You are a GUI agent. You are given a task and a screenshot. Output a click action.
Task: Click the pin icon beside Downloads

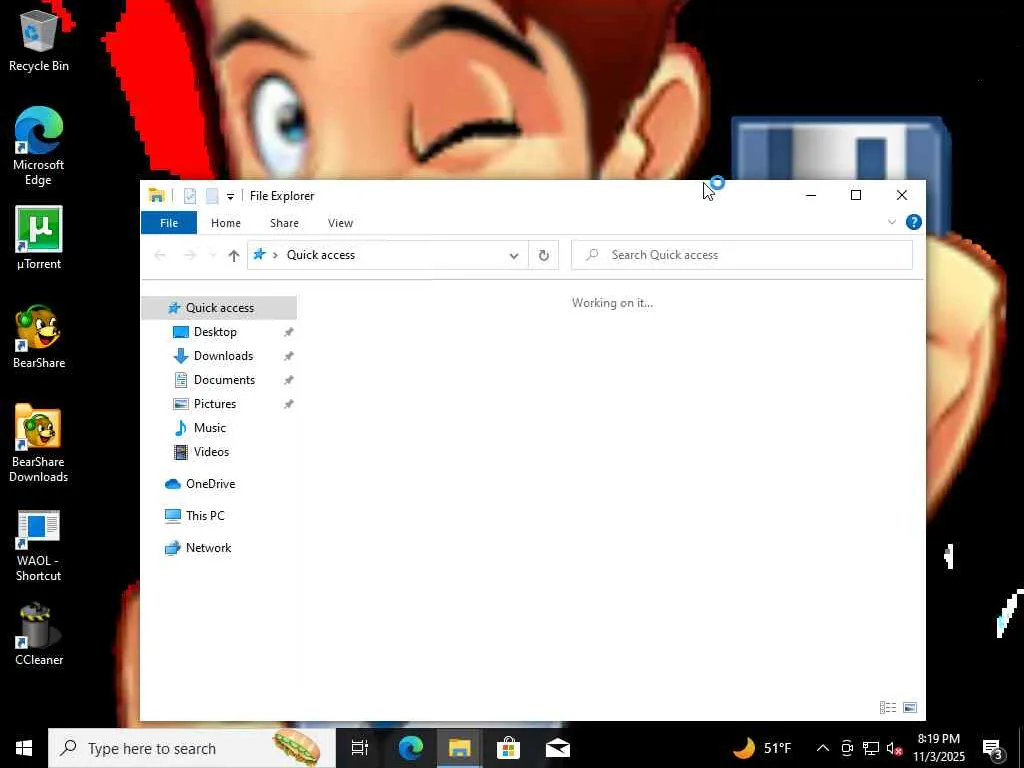(289, 356)
